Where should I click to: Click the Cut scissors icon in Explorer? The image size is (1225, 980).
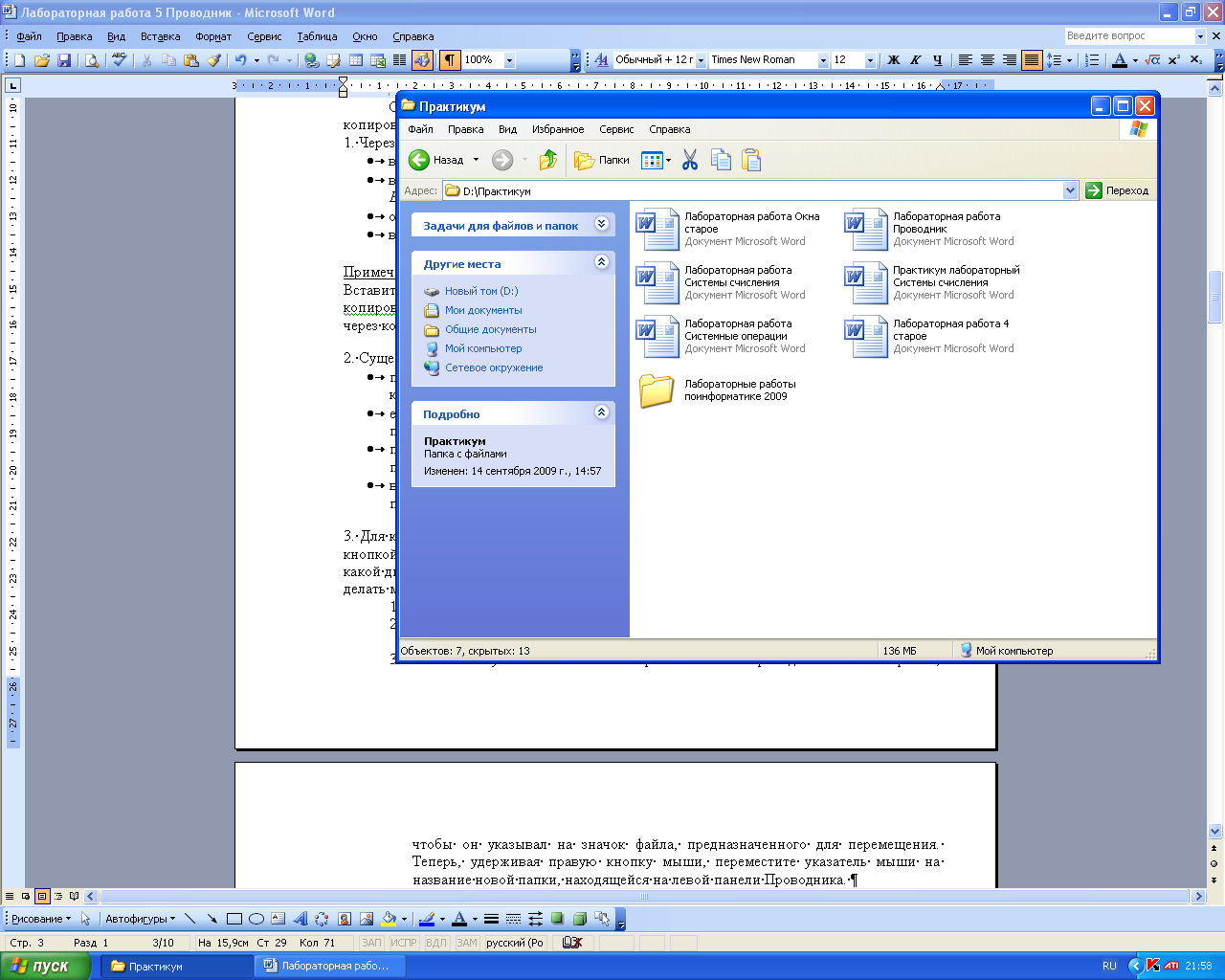point(690,160)
